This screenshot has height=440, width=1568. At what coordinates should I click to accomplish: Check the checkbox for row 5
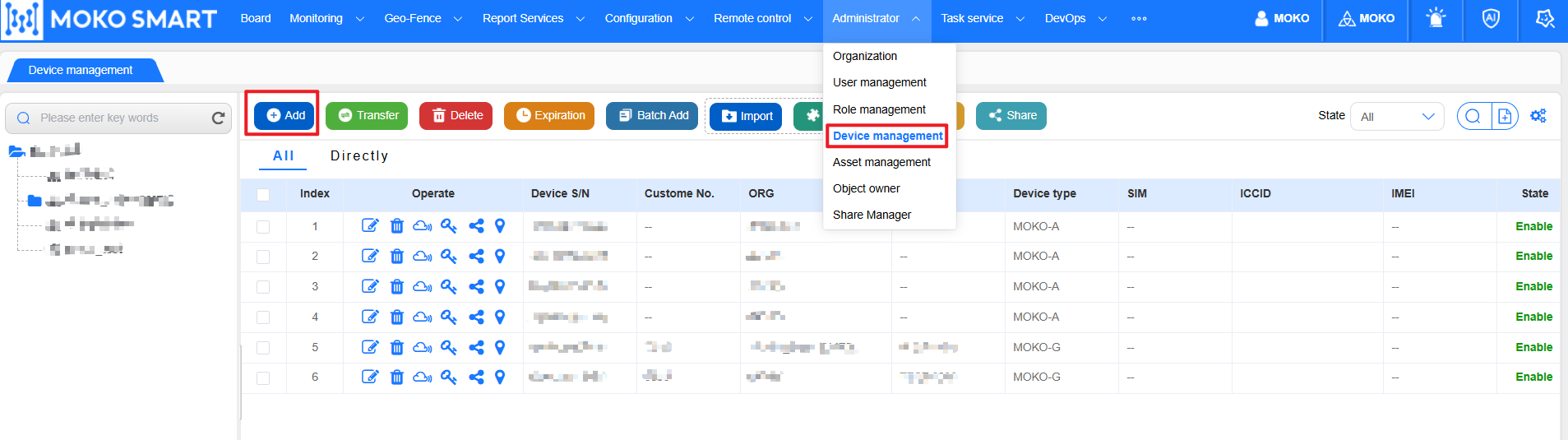point(263,348)
